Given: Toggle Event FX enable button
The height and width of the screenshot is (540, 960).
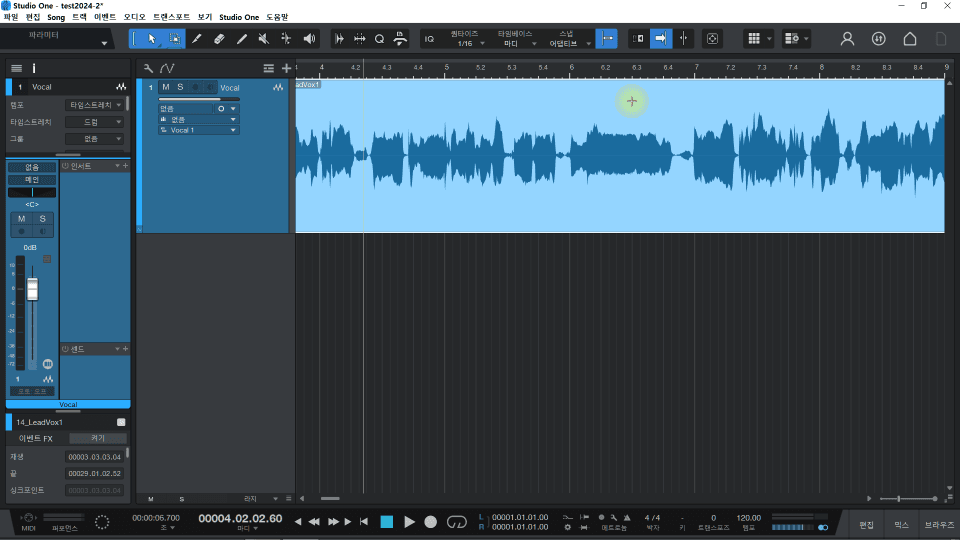Looking at the screenshot, I should (98, 438).
